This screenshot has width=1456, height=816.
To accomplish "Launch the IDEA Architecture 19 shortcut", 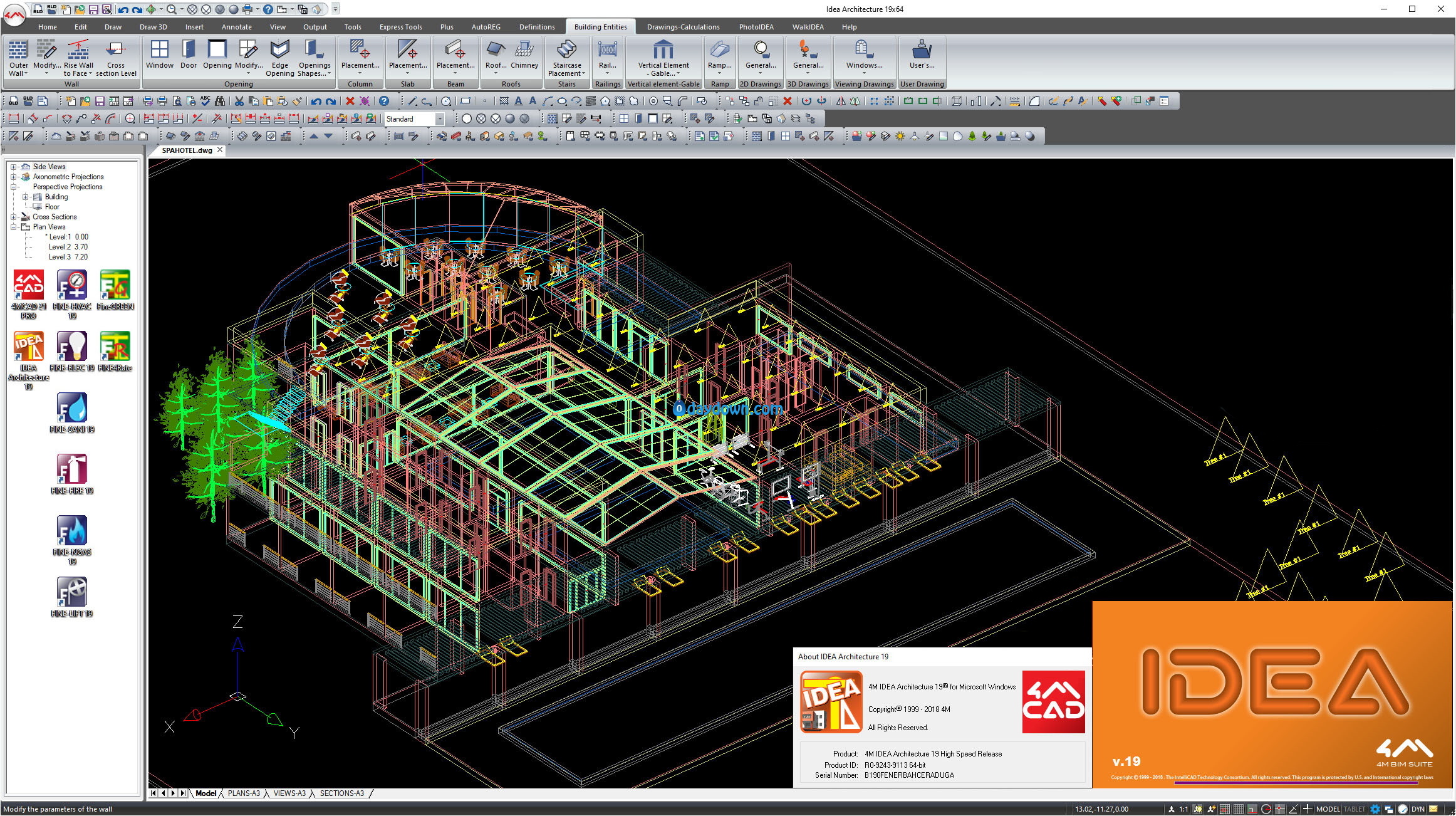I will click(x=29, y=360).
